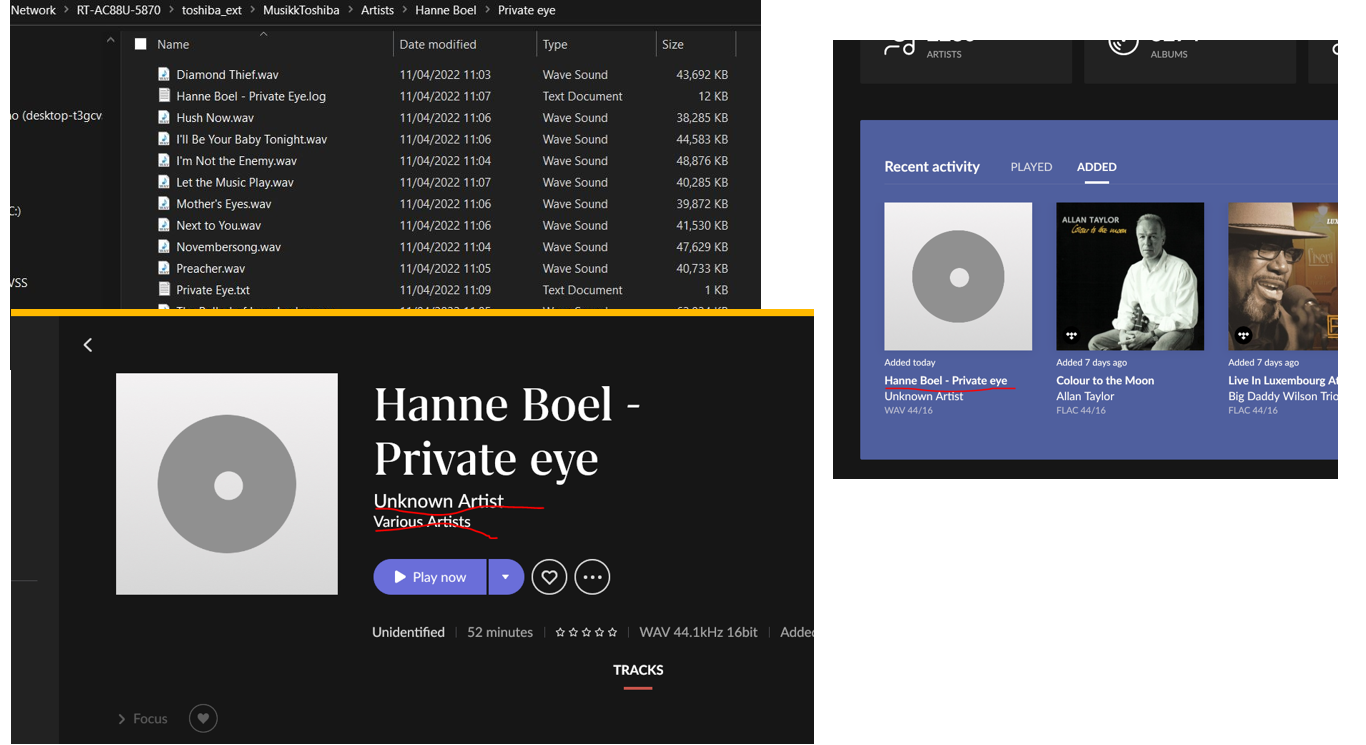1366x745 pixels.
Task: Click the scroll-up arrow of the Explorer navigation pane
Action: click(x=110, y=42)
